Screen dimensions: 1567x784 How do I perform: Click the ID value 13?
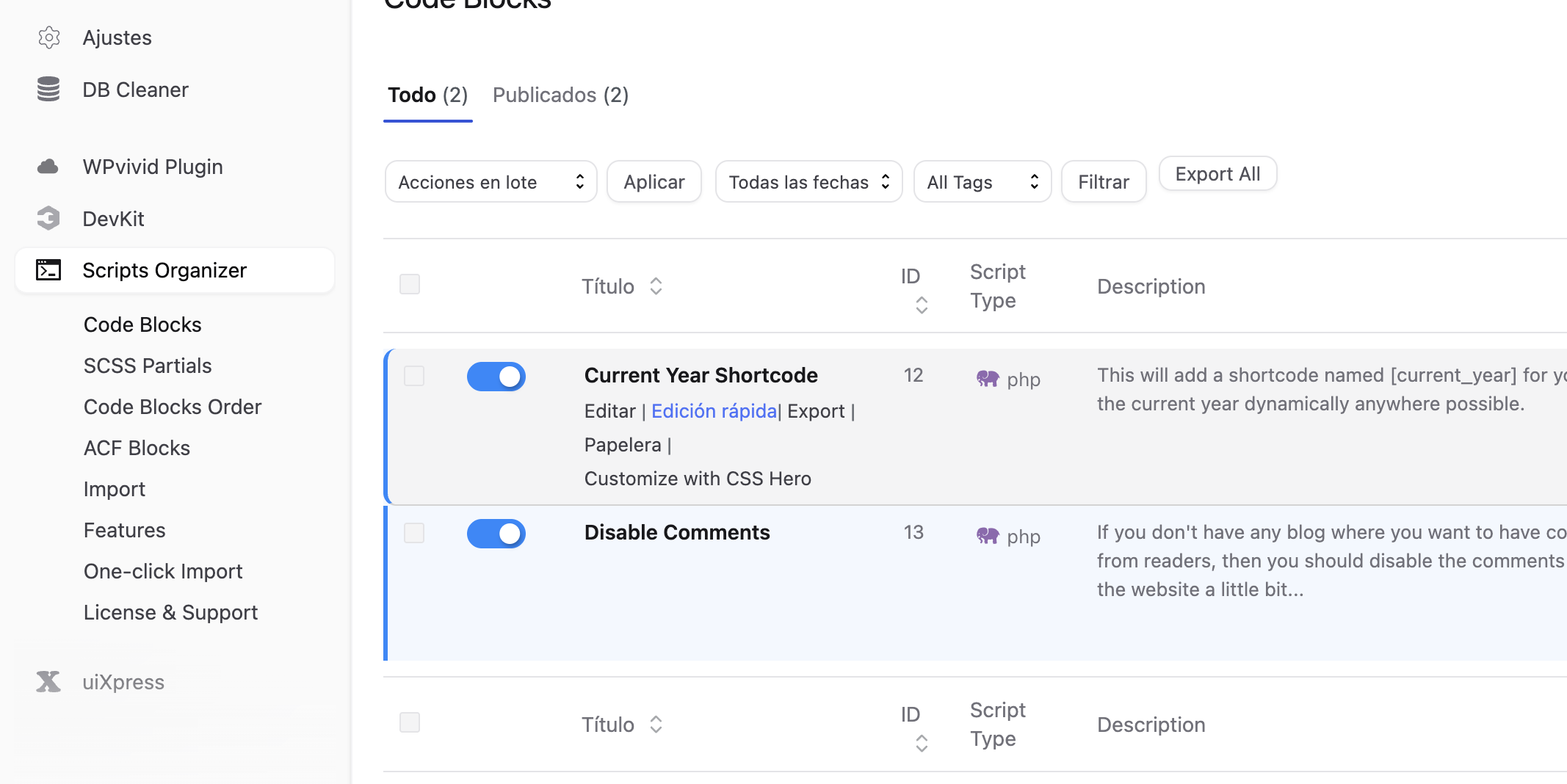click(913, 532)
